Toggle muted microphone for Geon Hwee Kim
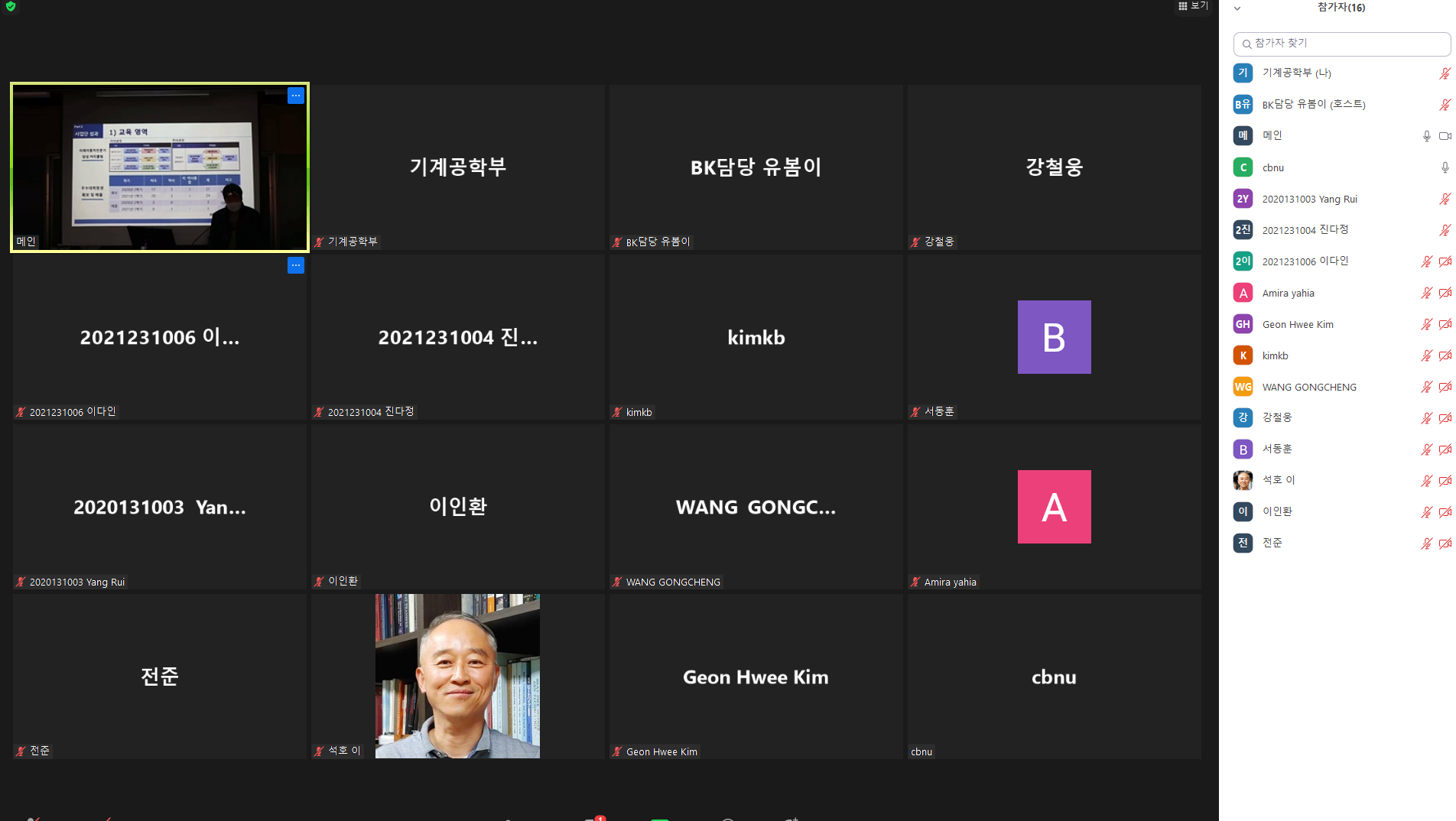Image resolution: width=1456 pixels, height=821 pixels. [x=1426, y=324]
